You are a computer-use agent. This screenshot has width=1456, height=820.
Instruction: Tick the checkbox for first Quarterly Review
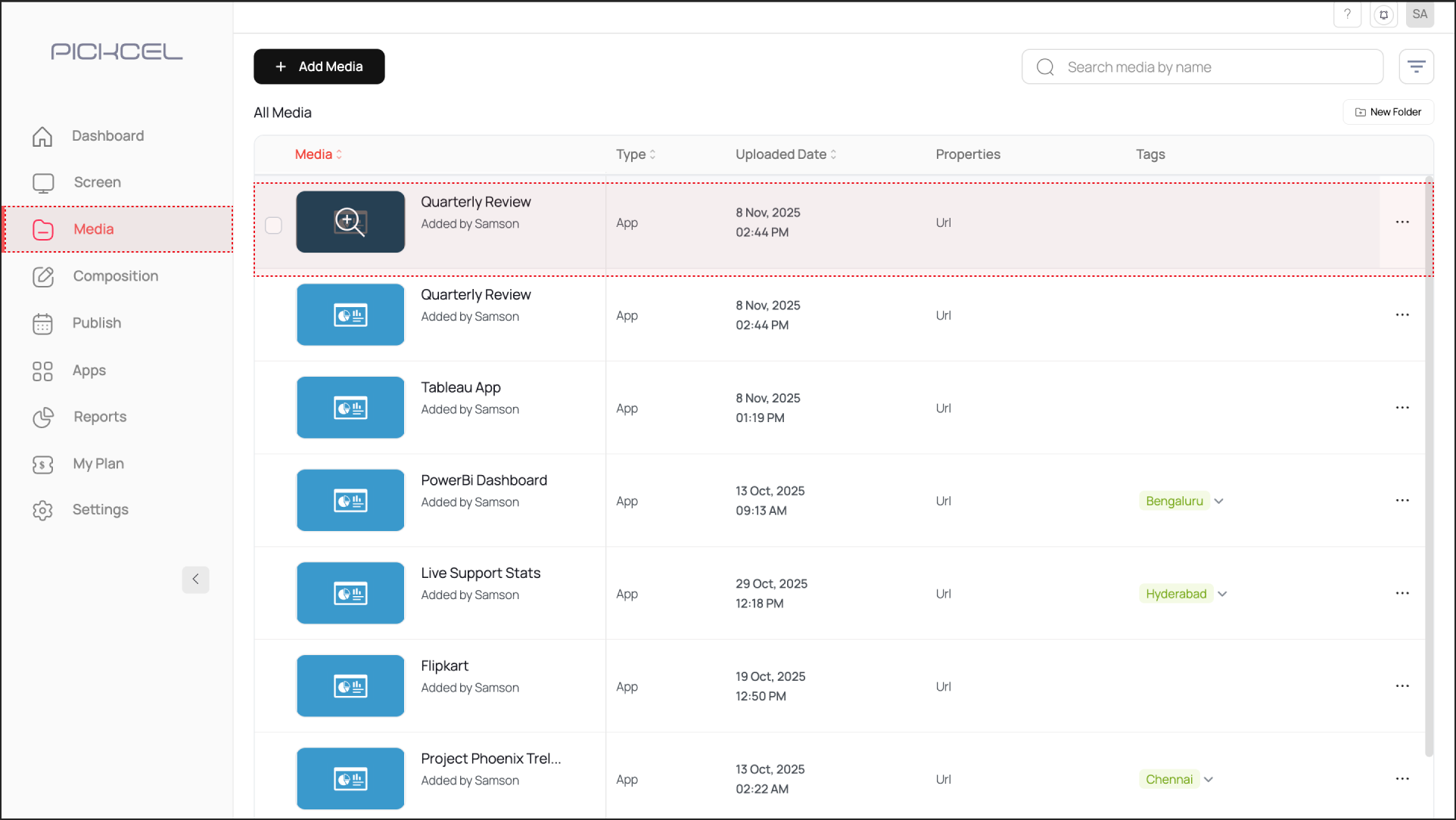pyautogui.click(x=273, y=225)
